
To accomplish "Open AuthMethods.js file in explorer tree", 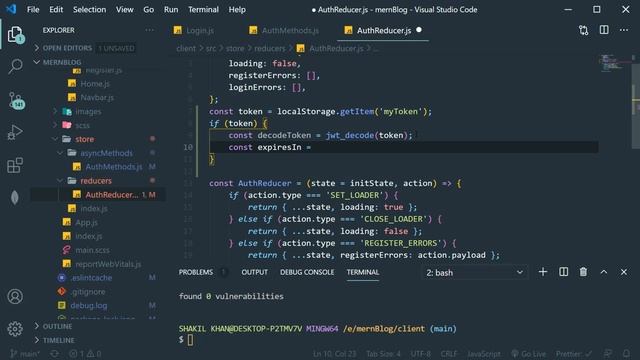I will click(x=113, y=167).
